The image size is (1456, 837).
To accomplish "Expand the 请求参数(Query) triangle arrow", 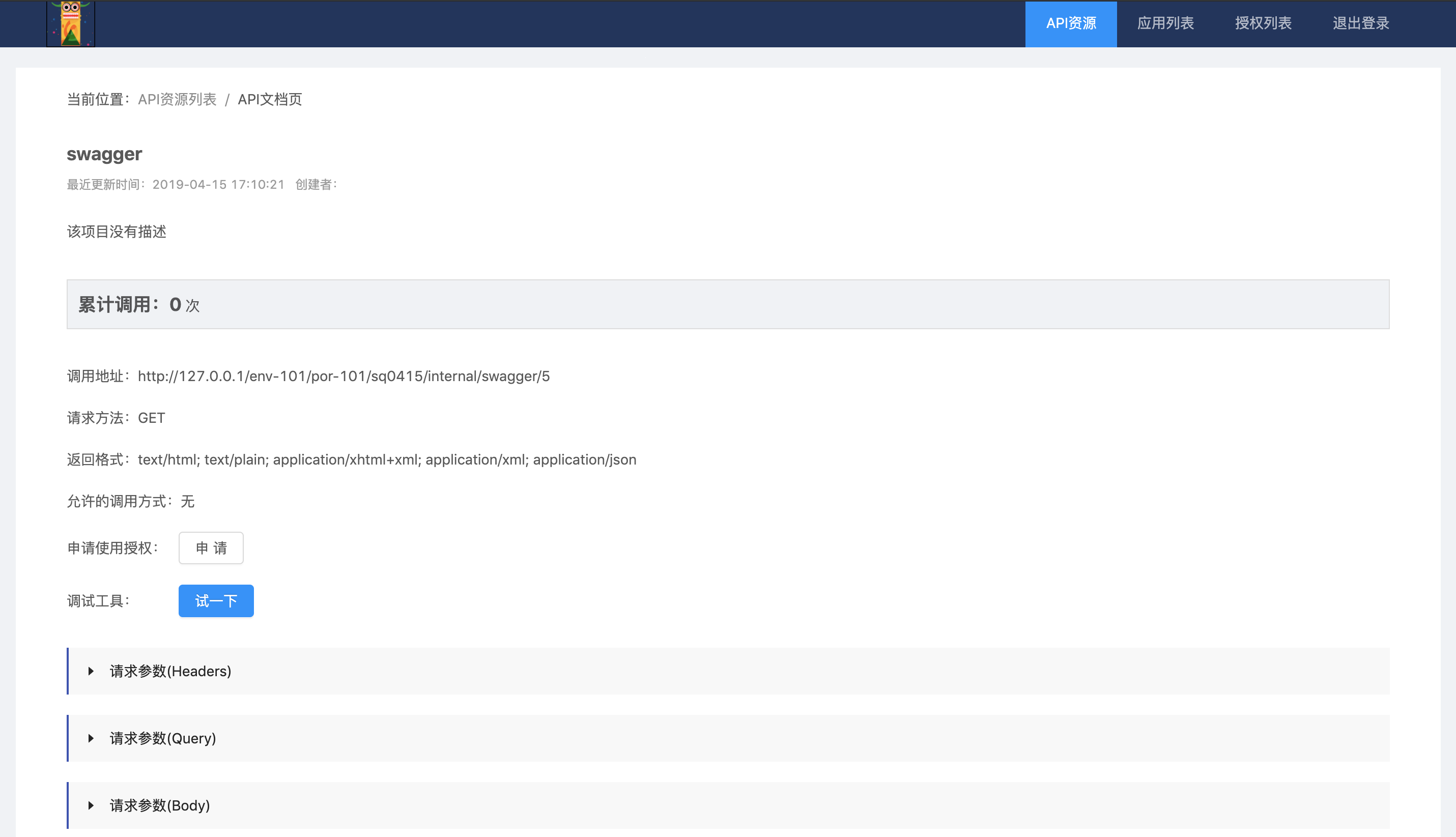I will point(91,738).
